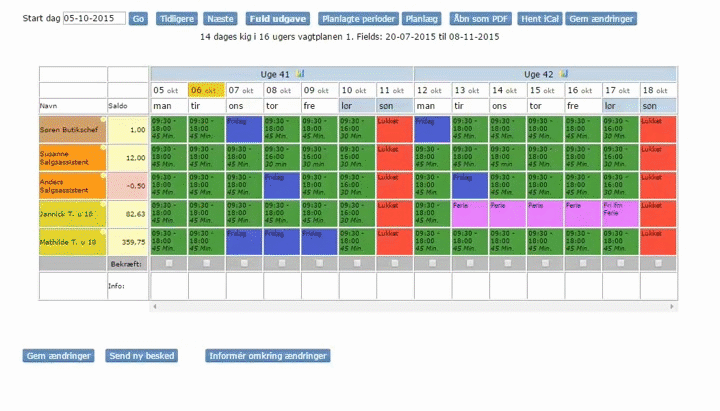Viewport: 720px width, 411px height.
Task: Select Jannick's pink Ferie cell on 13 okt
Action: pyautogui.click(x=470, y=214)
